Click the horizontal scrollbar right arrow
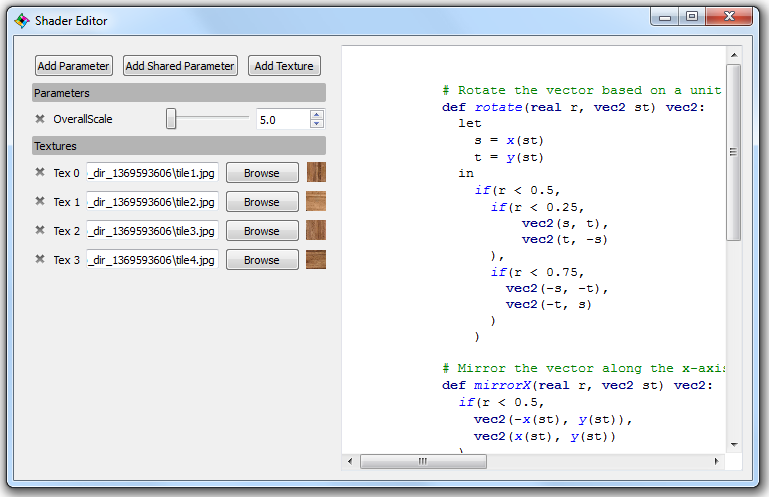This screenshot has height=497, width=769. [x=715, y=462]
